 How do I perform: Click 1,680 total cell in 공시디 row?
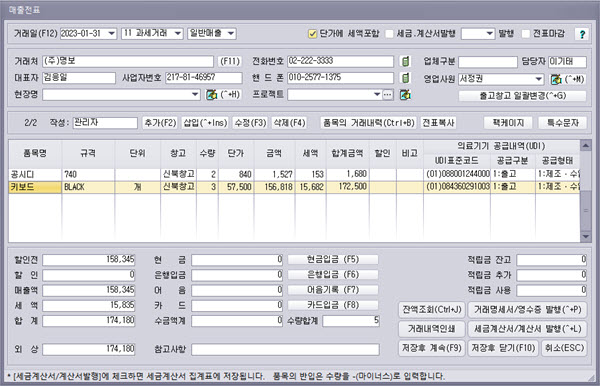point(348,174)
